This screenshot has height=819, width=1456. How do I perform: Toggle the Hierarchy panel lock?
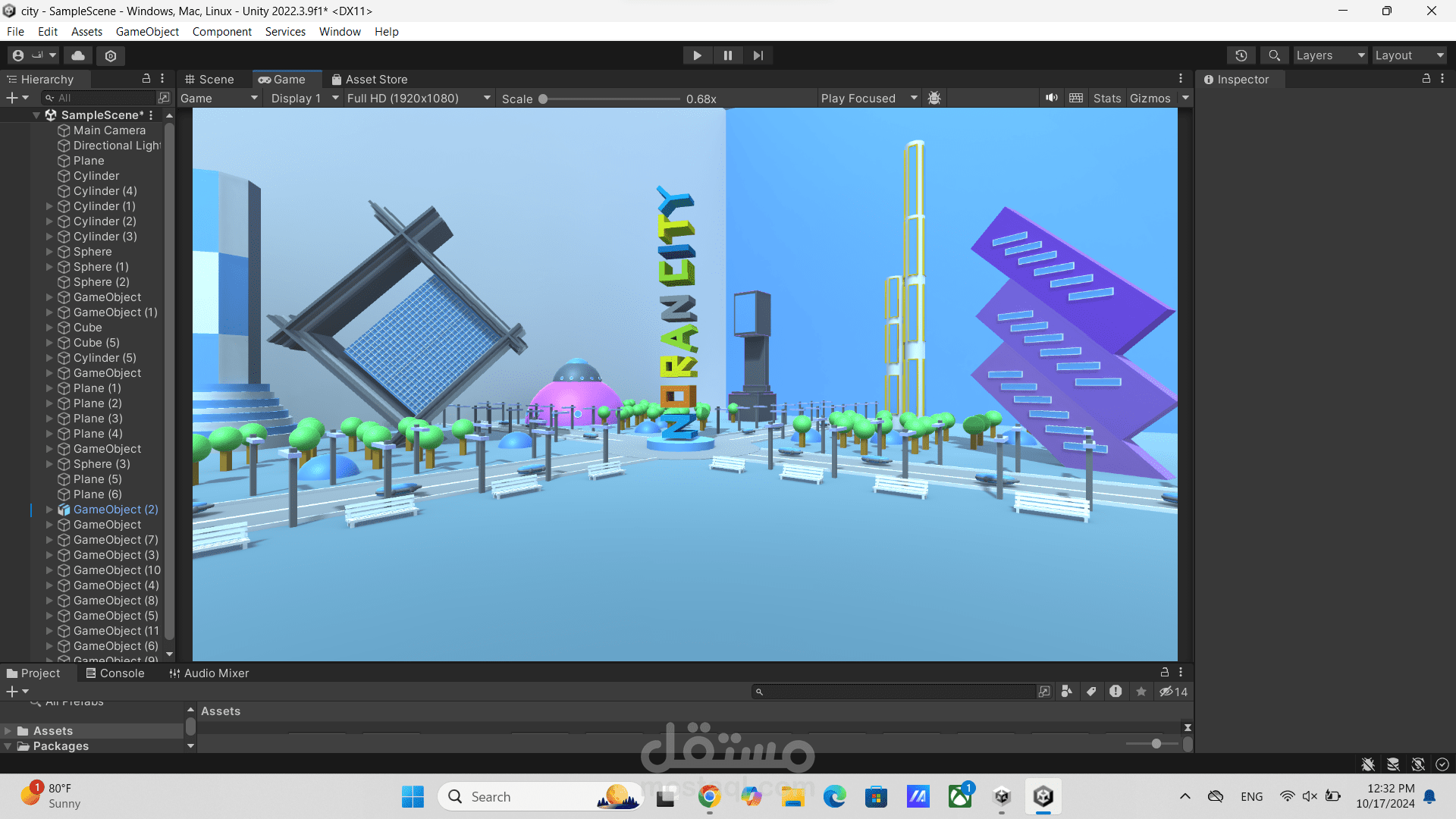[146, 78]
